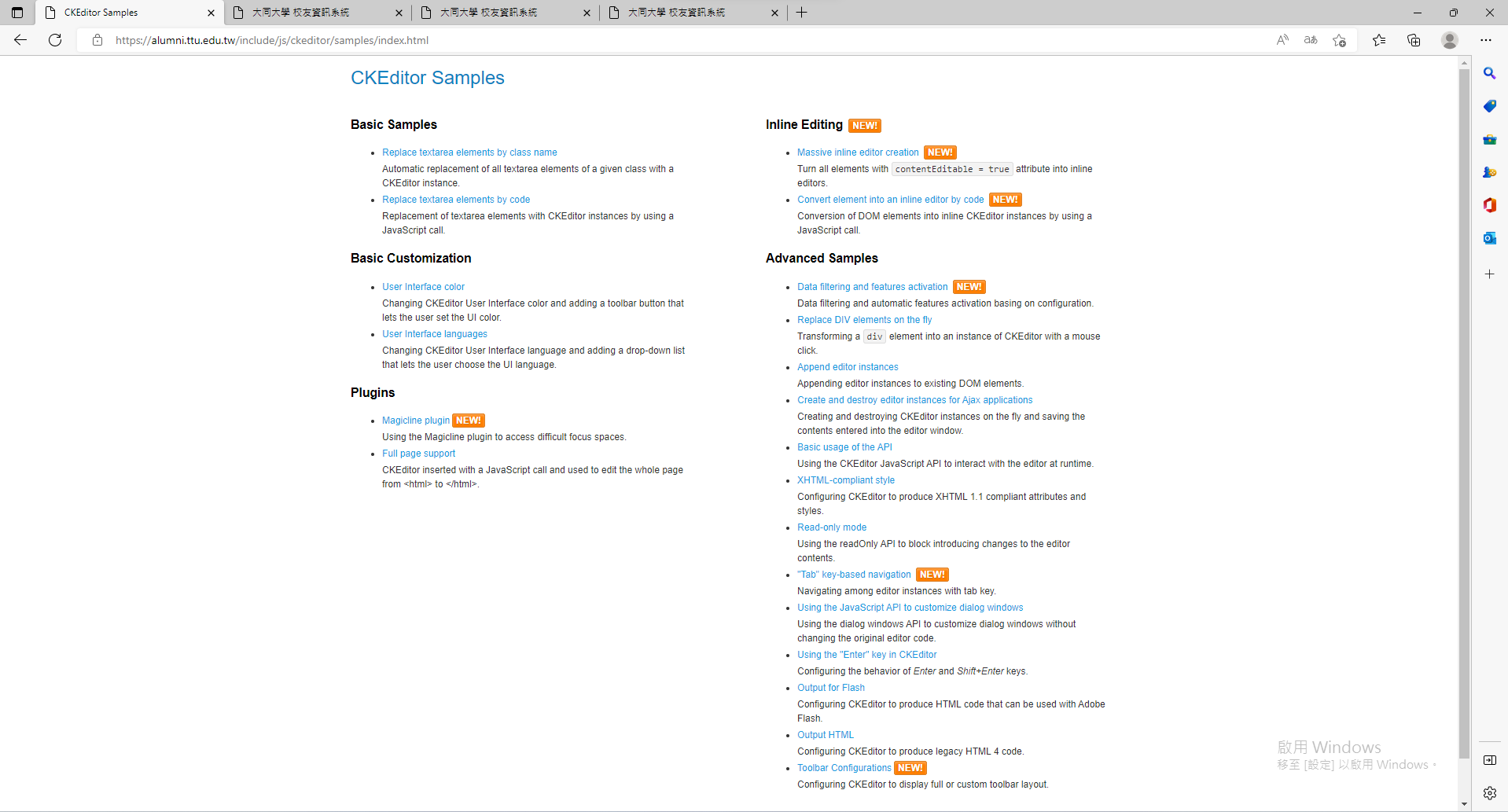Open the 'User Interface languages' sample

[x=435, y=334]
